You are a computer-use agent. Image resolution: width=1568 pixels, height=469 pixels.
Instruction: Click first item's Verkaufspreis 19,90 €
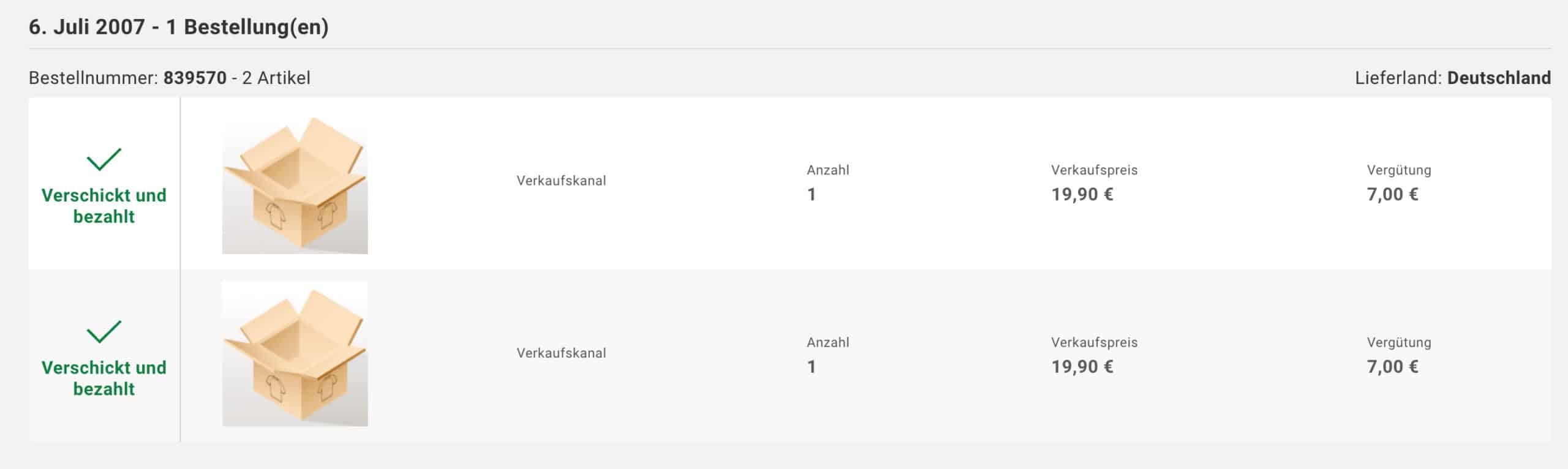point(1082,195)
